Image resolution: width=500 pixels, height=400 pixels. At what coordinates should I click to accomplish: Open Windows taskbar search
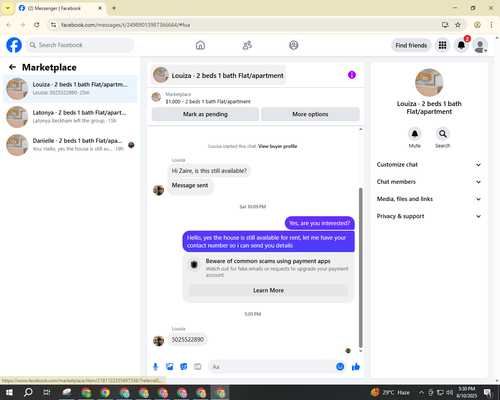(28, 392)
